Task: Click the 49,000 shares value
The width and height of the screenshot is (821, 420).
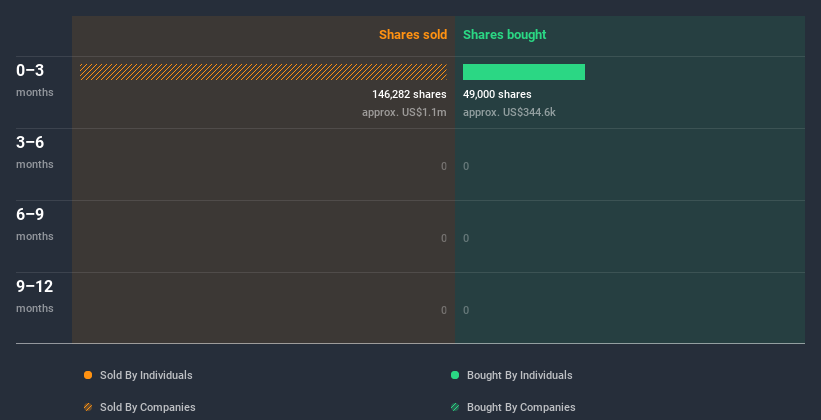Action: 497,94
